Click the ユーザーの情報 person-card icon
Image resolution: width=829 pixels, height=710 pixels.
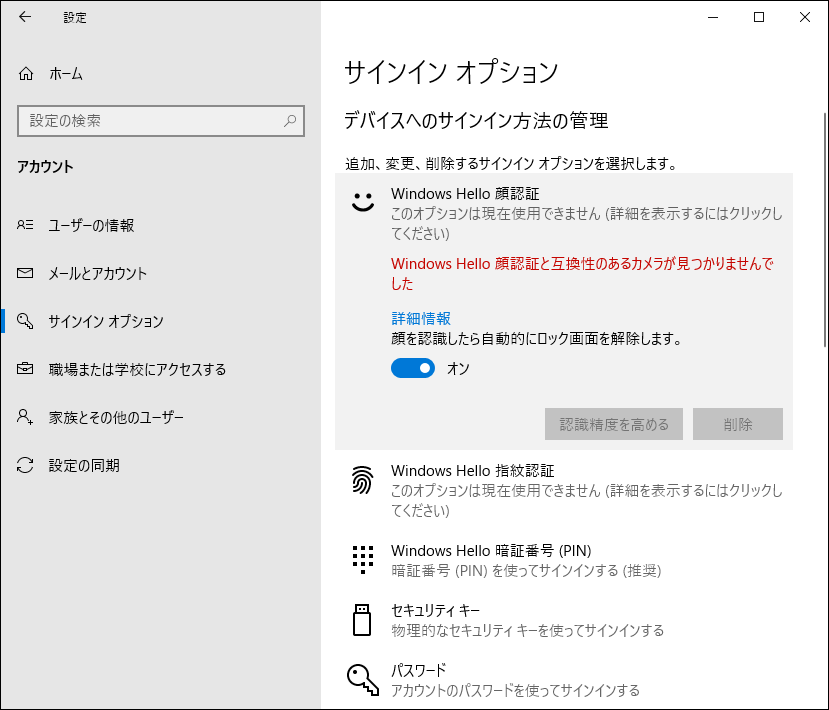[x=25, y=225]
